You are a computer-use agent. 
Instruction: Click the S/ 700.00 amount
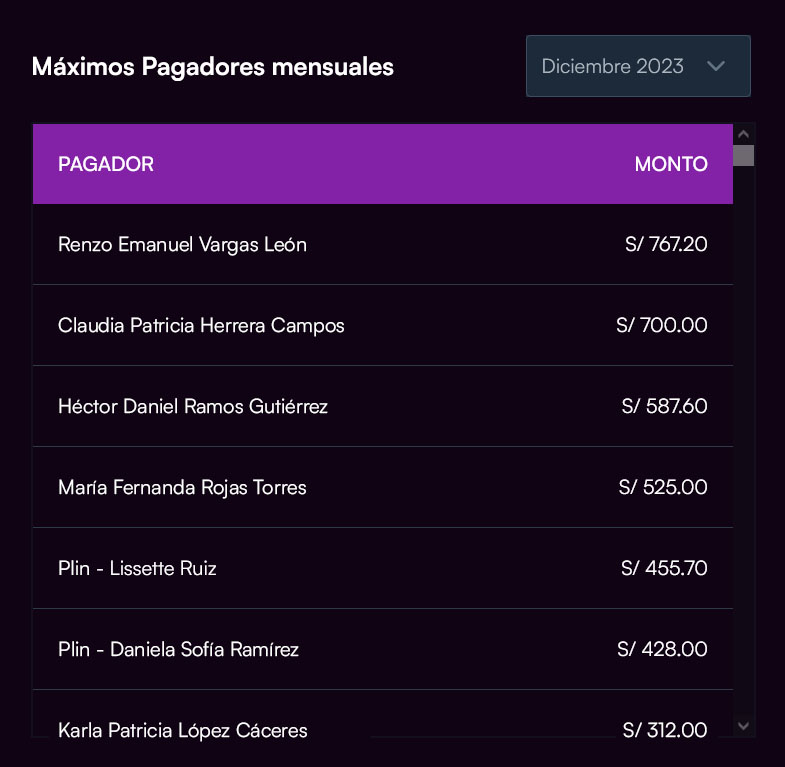tap(662, 325)
